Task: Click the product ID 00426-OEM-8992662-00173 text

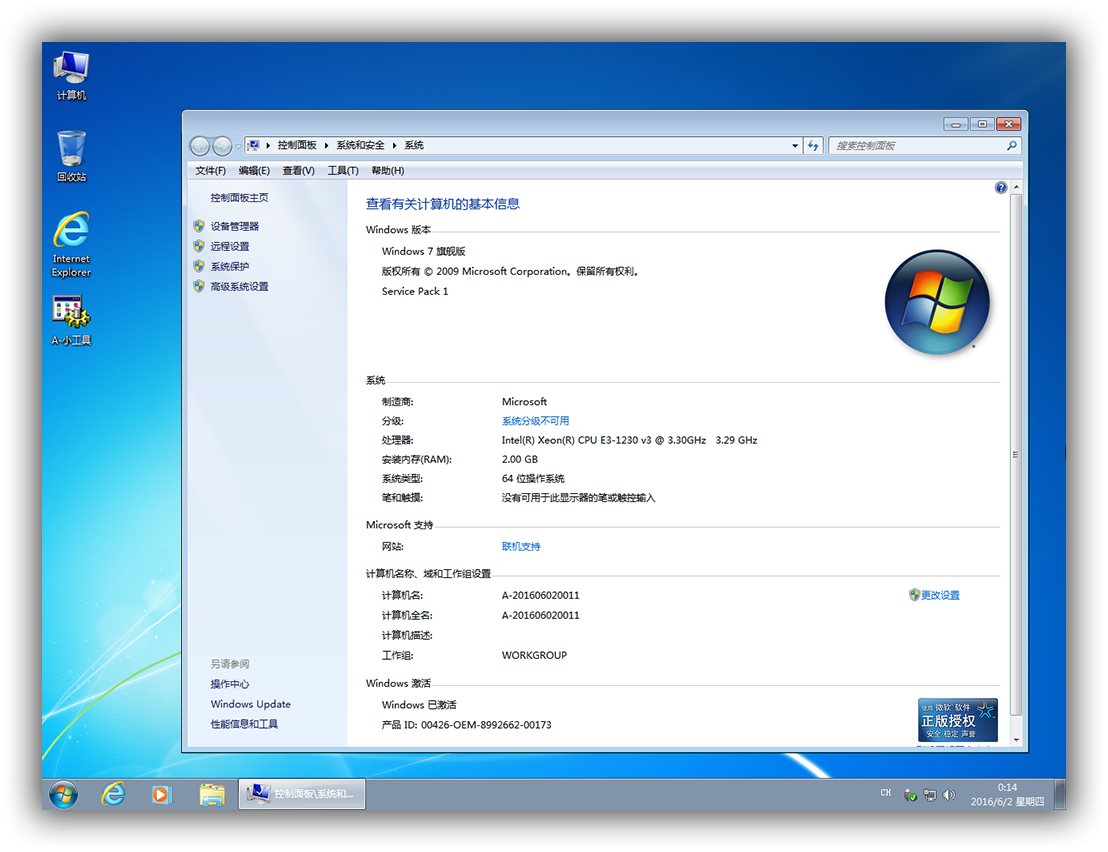Action: point(486,725)
